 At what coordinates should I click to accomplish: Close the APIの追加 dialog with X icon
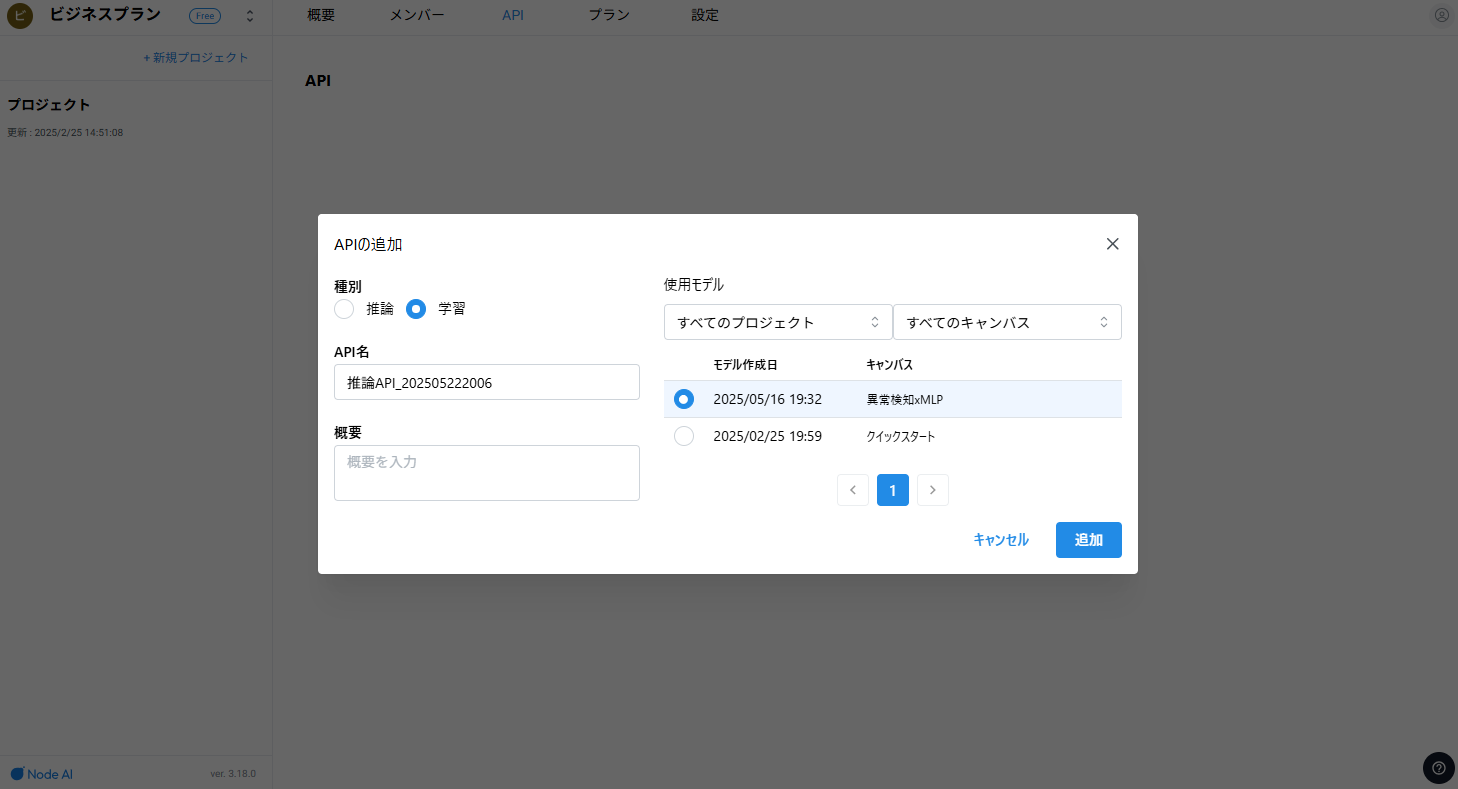(1112, 244)
